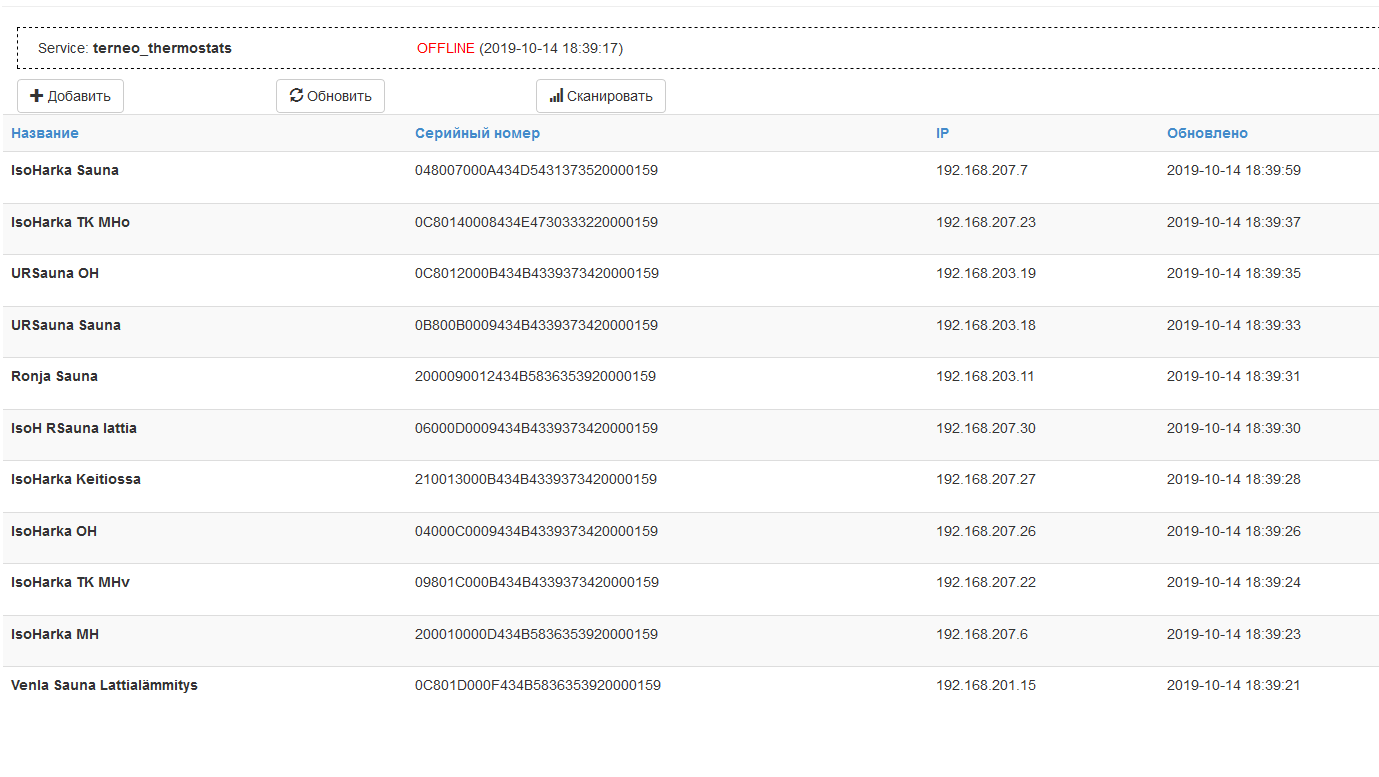The height and width of the screenshot is (777, 1379).
Task: Select the IsoHarka TK MHo entry
Action: pos(70,222)
